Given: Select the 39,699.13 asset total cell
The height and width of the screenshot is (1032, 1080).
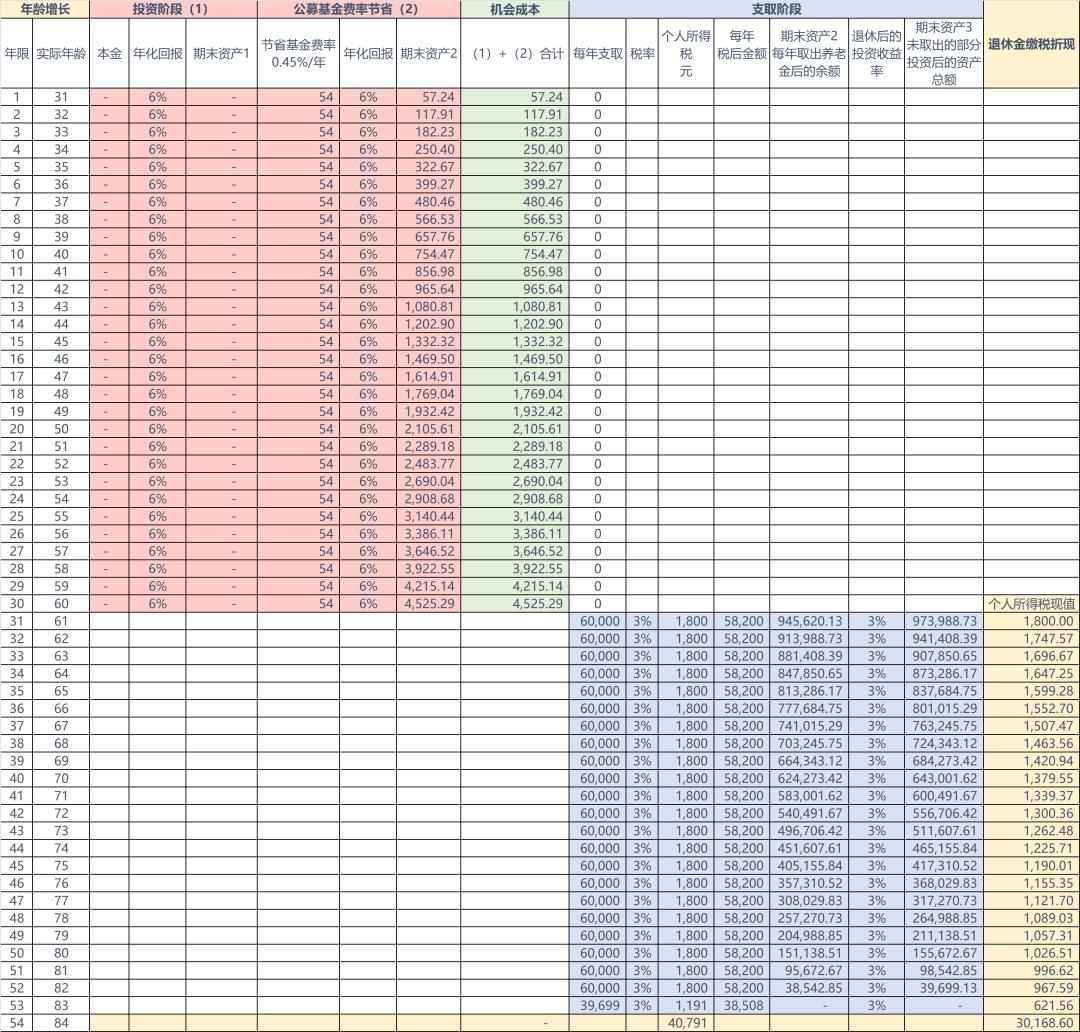Looking at the screenshot, I should (944, 988).
